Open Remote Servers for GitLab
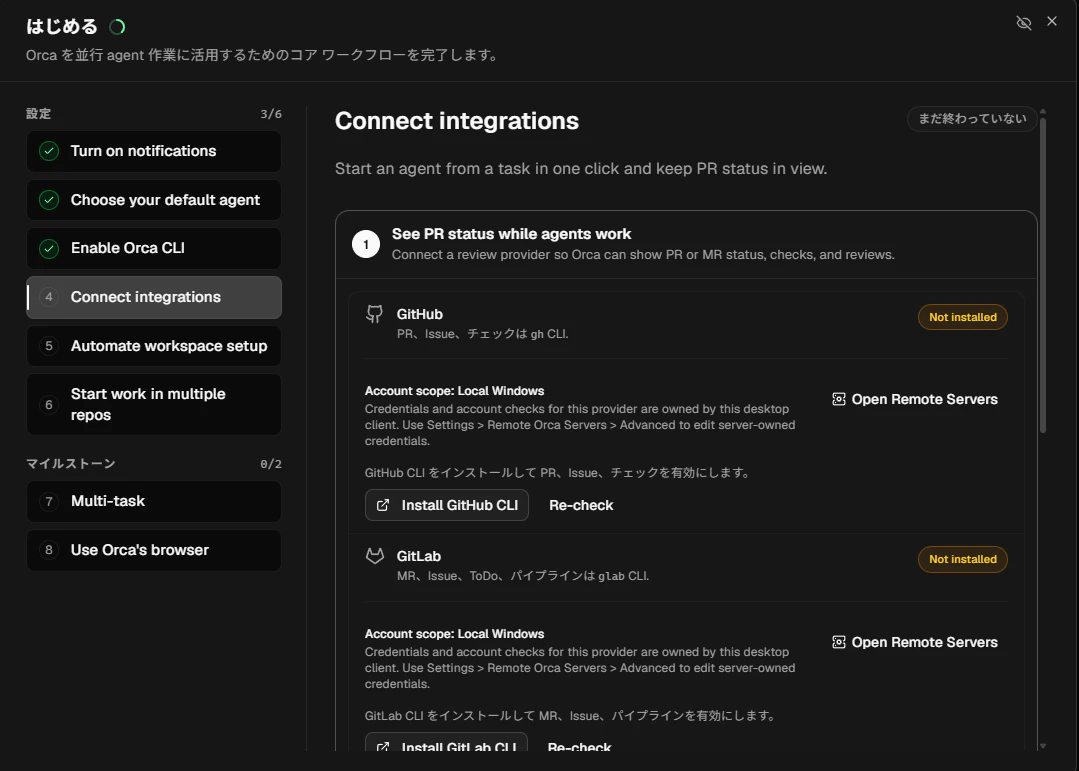Viewport: 1079px width, 771px height. [x=915, y=642]
